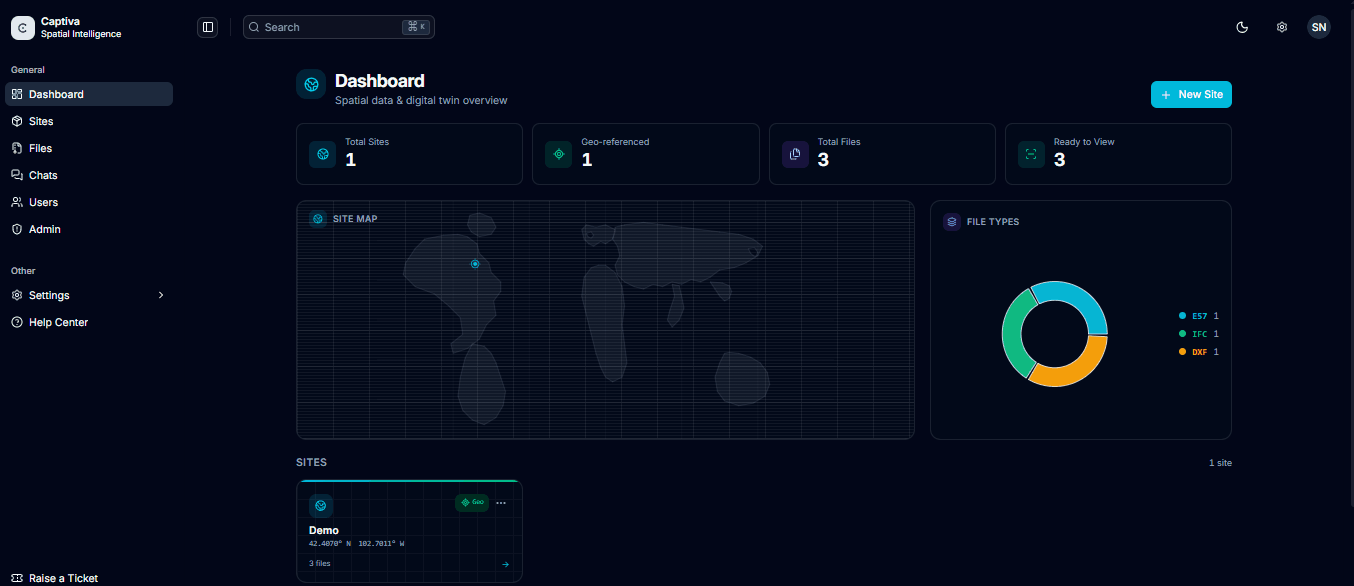This screenshot has height=586, width=1354.
Task: Click the Settings gear in sidebar
Action: pyautogui.click(x=17, y=295)
